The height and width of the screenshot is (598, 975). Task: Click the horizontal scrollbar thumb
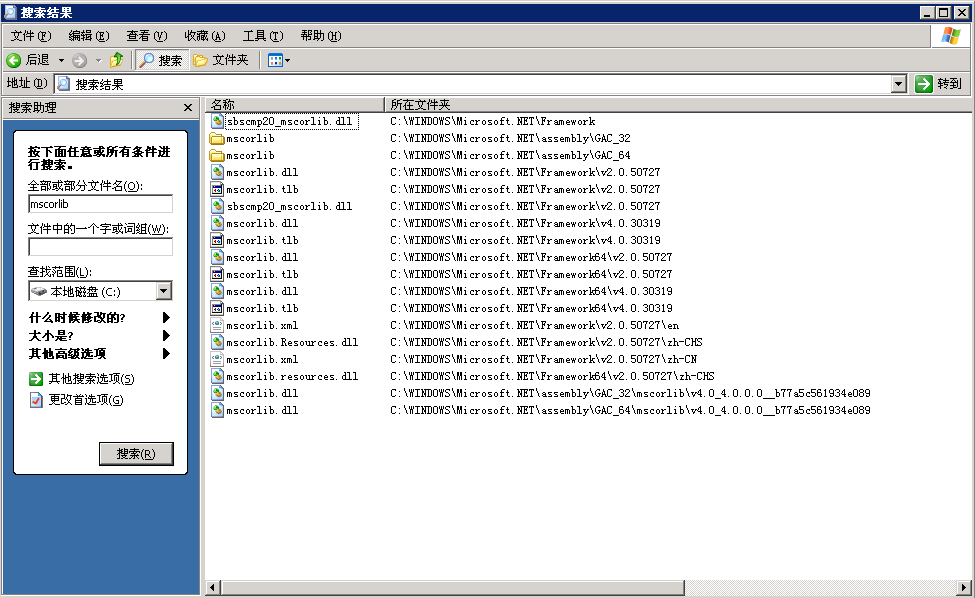click(x=453, y=587)
